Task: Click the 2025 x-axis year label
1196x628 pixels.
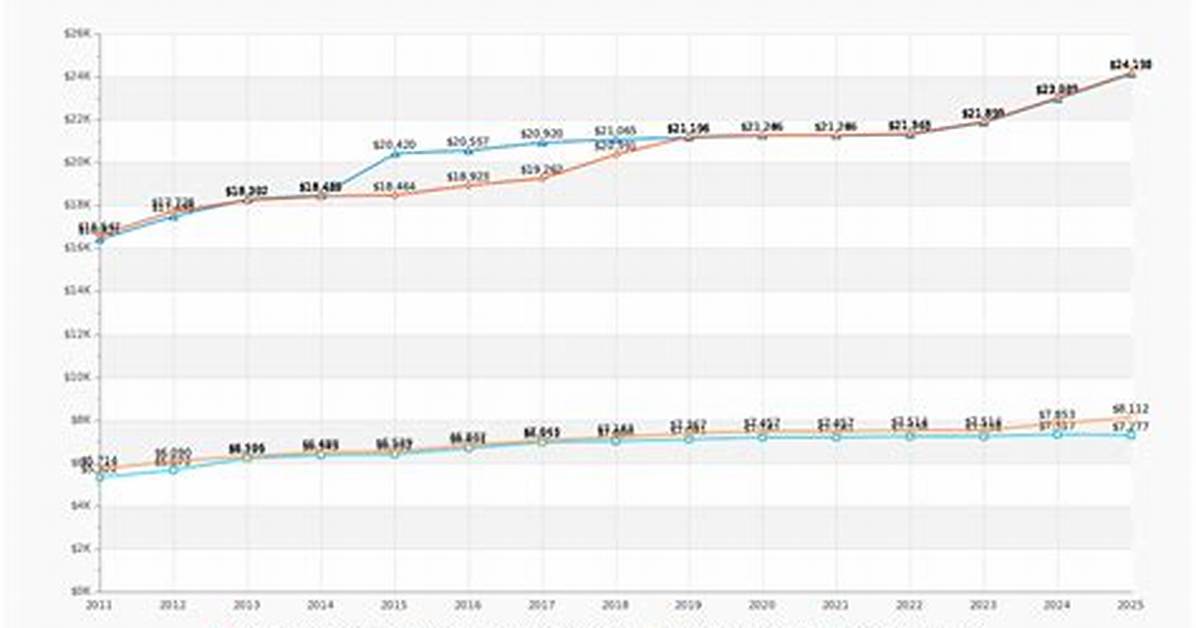Action: 1131,605
